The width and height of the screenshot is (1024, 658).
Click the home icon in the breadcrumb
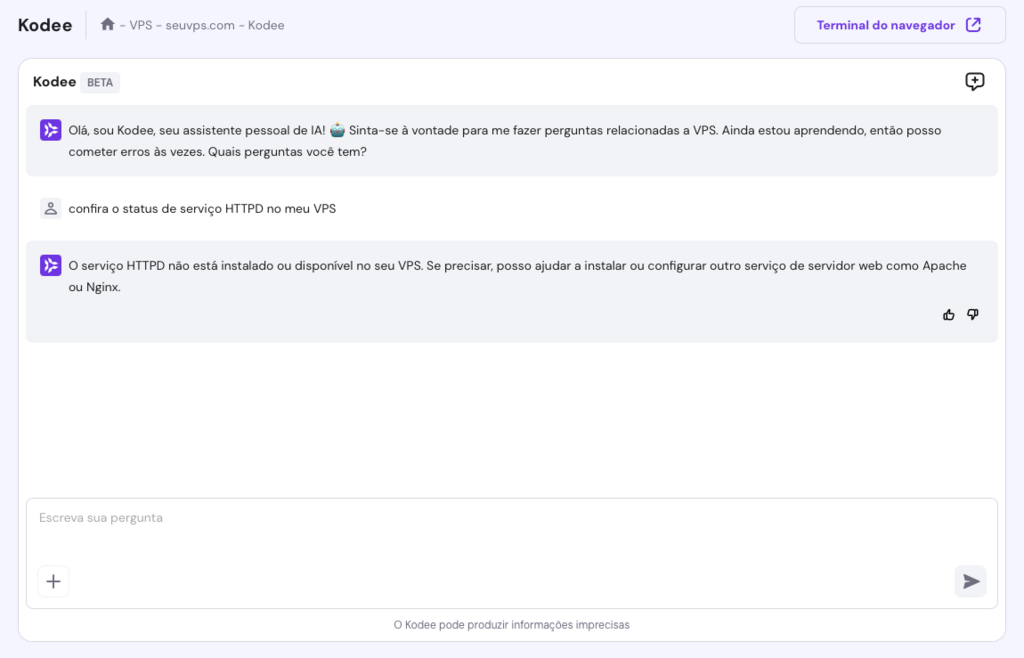(x=107, y=24)
